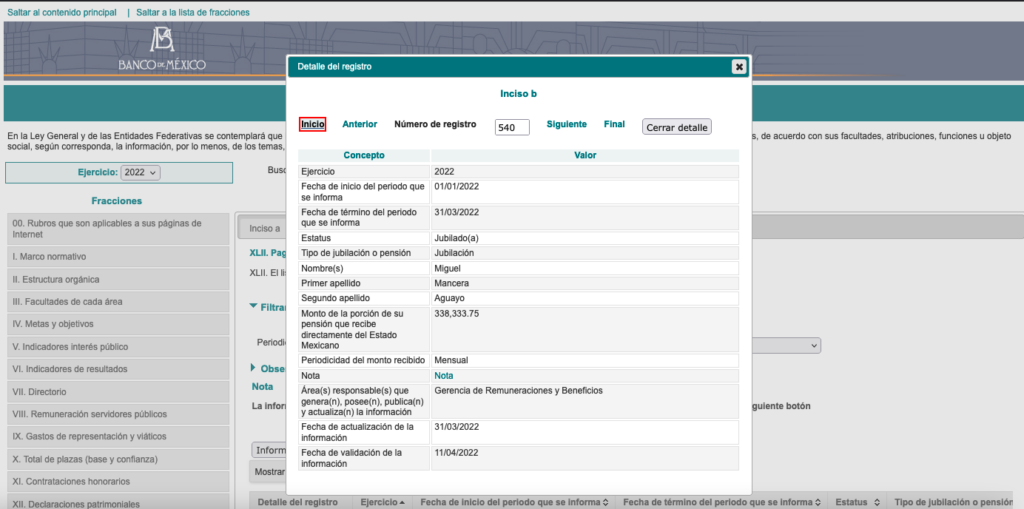Open fraction VIII. Remuneración servidores públicos
This screenshot has height=509, width=1024.
pos(118,414)
